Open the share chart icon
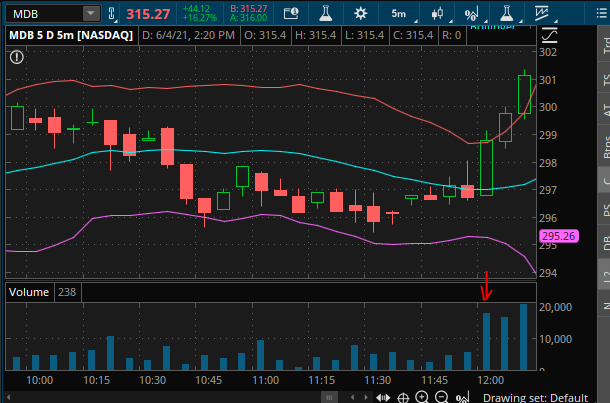This screenshot has height=403, width=610. (x=291, y=14)
